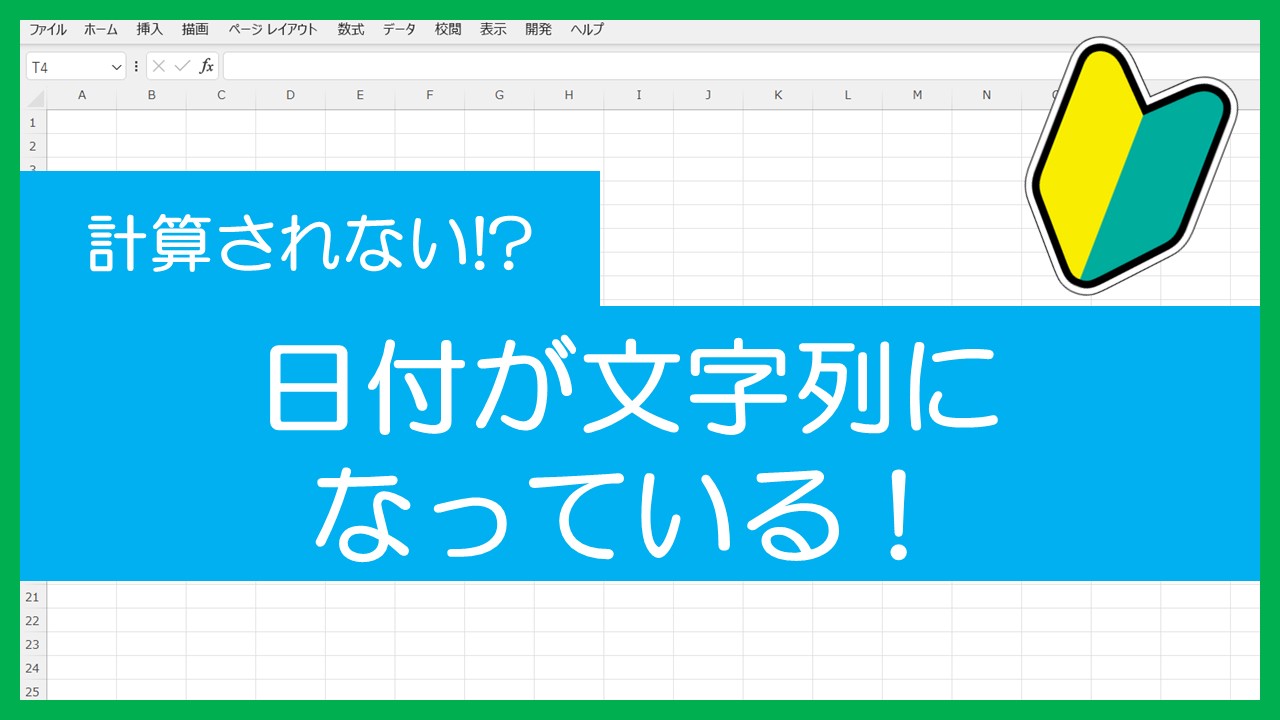The height and width of the screenshot is (720, 1280).
Task: Select the 校閲 tab
Action: pyautogui.click(x=448, y=29)
